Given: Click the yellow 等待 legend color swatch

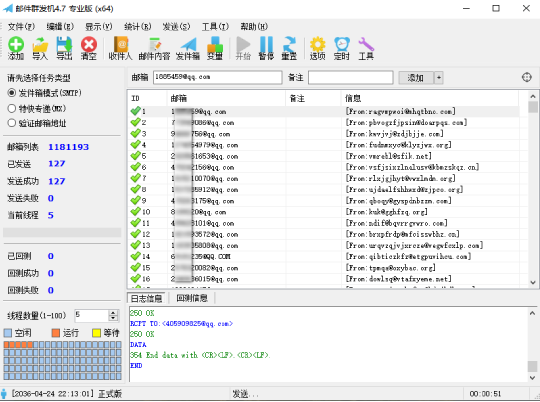Looking at the screenshot, I should coord(96,333).
